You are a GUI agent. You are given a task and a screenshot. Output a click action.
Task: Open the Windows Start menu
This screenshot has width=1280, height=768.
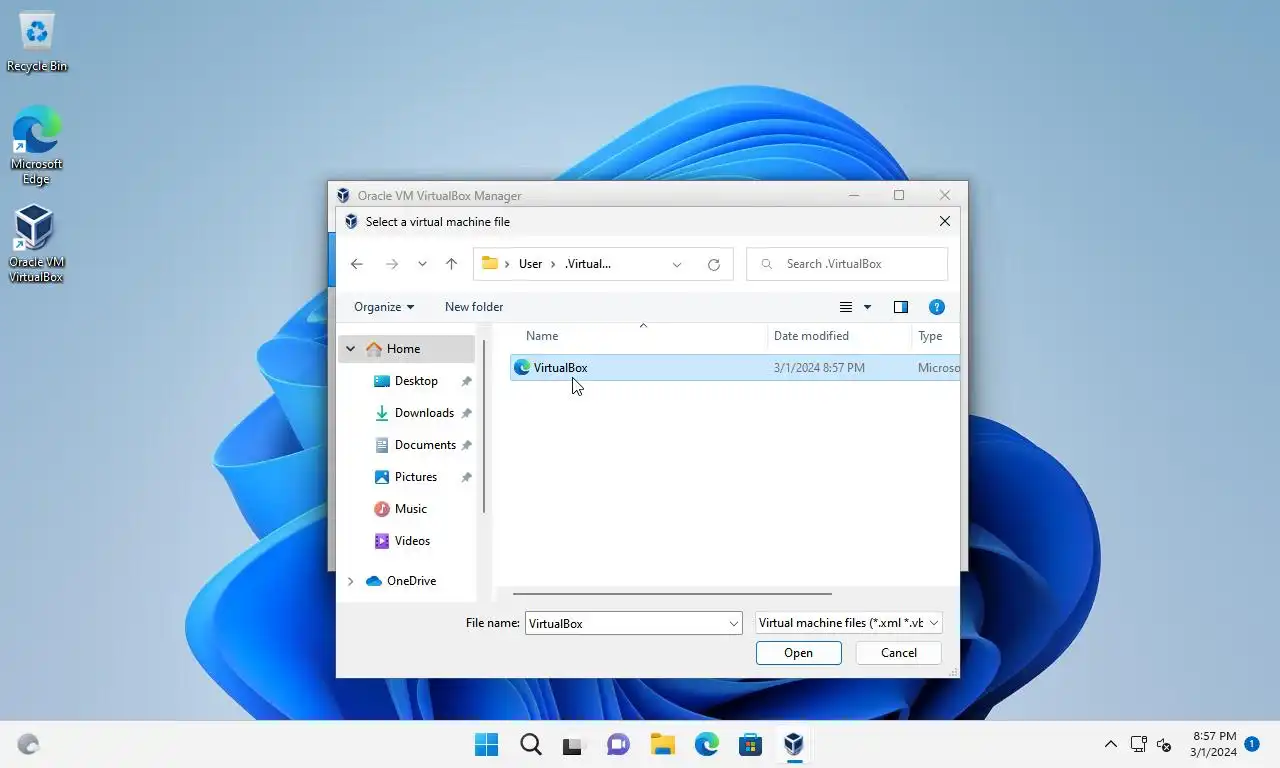point(487,744)
